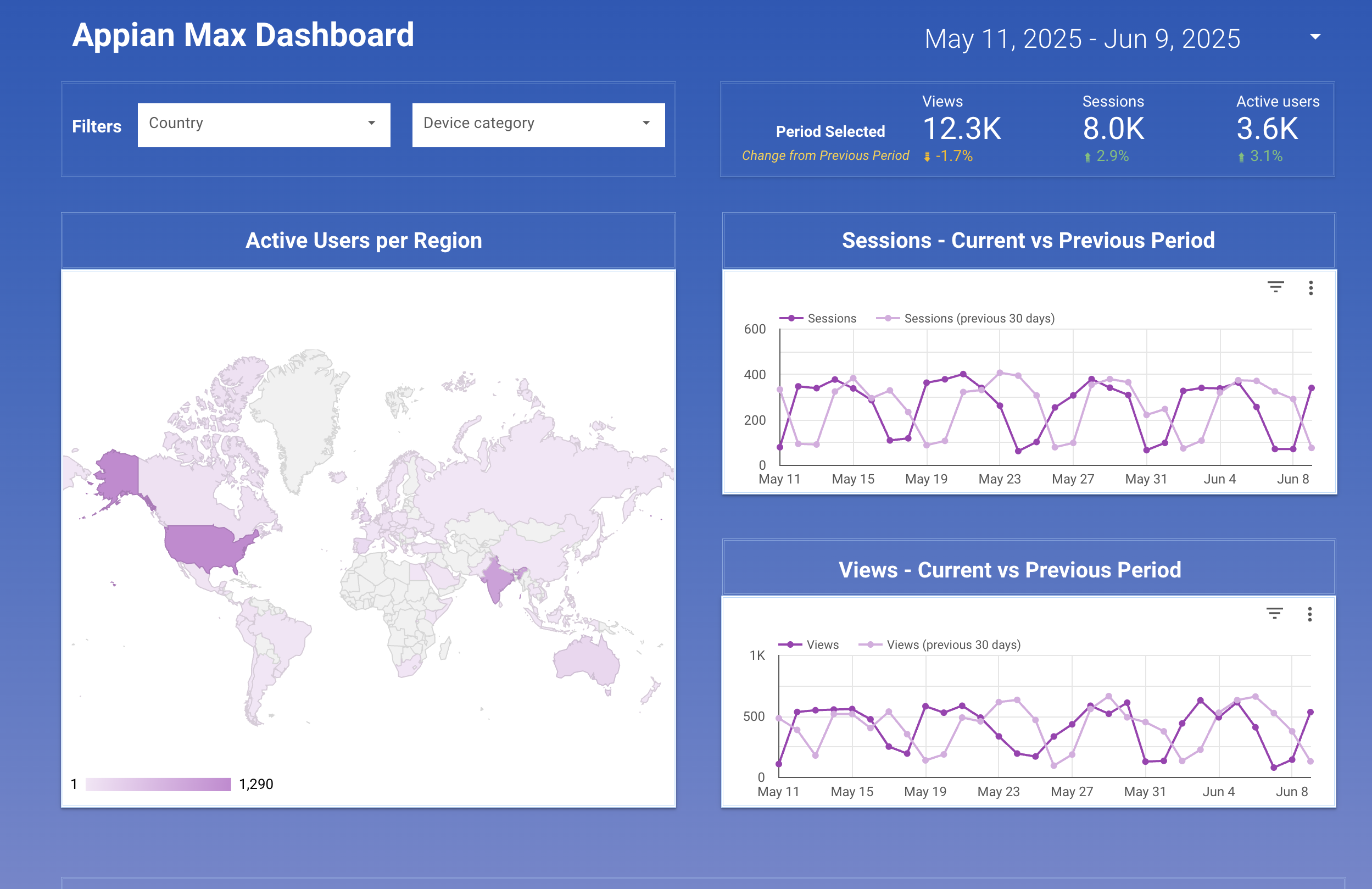Image resolution: width=1372 pixels, height=889 pixels.
Task: Open filter icon on Views chart
Action: click(1274, 613)
